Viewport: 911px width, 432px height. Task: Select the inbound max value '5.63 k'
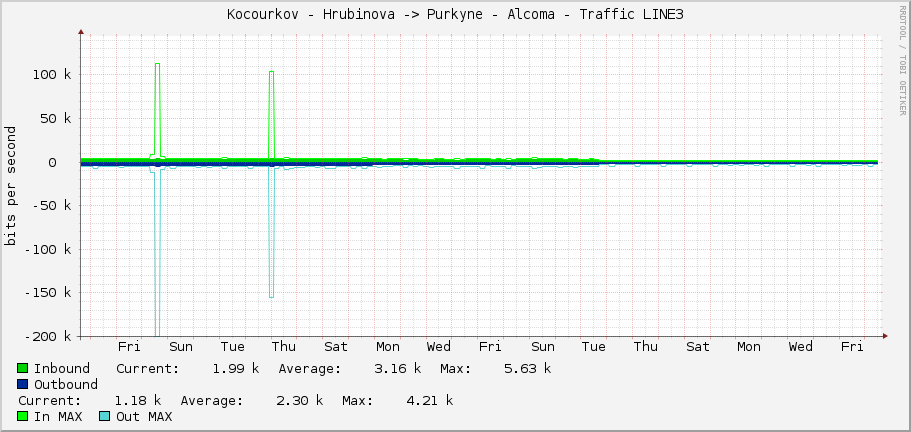pyautogui.click(x=528, y=368)
